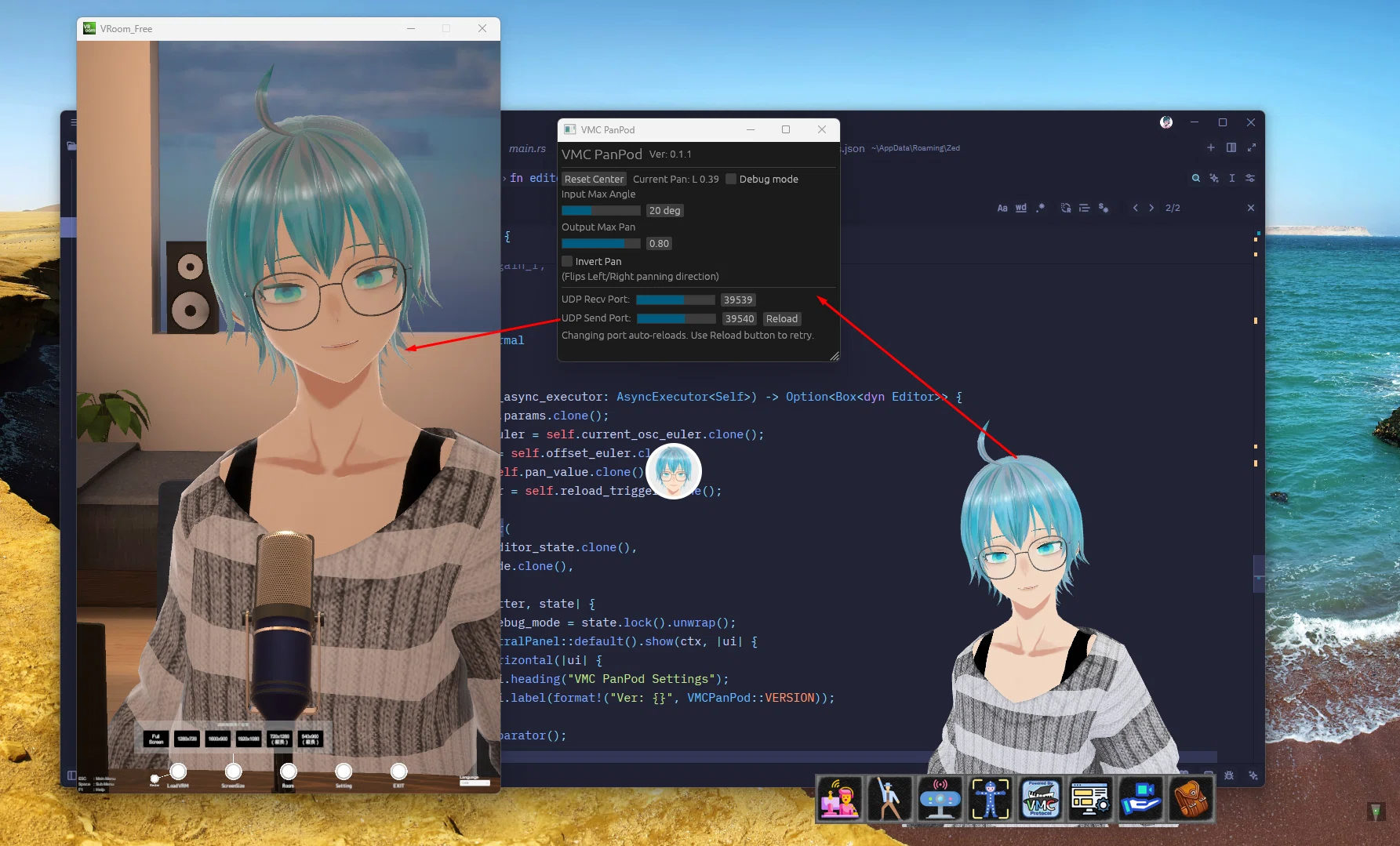Click the VRoom_Free title bar icon
The width and height of the screenshot is (1400, 846).
(x=89, y=28)
